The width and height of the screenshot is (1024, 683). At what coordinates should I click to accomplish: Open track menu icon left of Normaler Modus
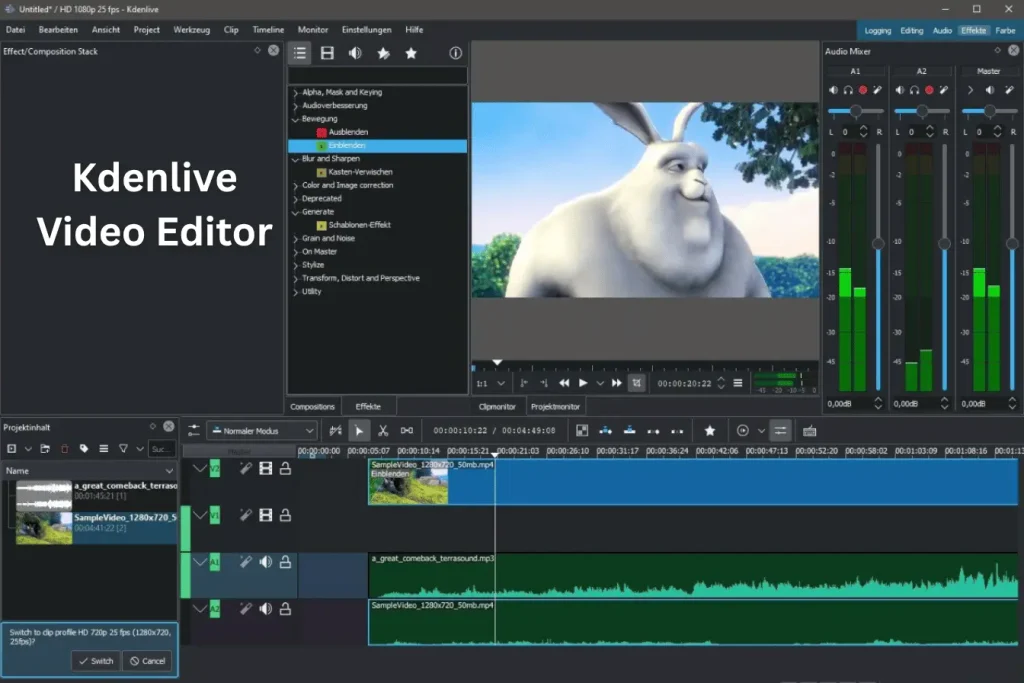(x=194, y=431)
